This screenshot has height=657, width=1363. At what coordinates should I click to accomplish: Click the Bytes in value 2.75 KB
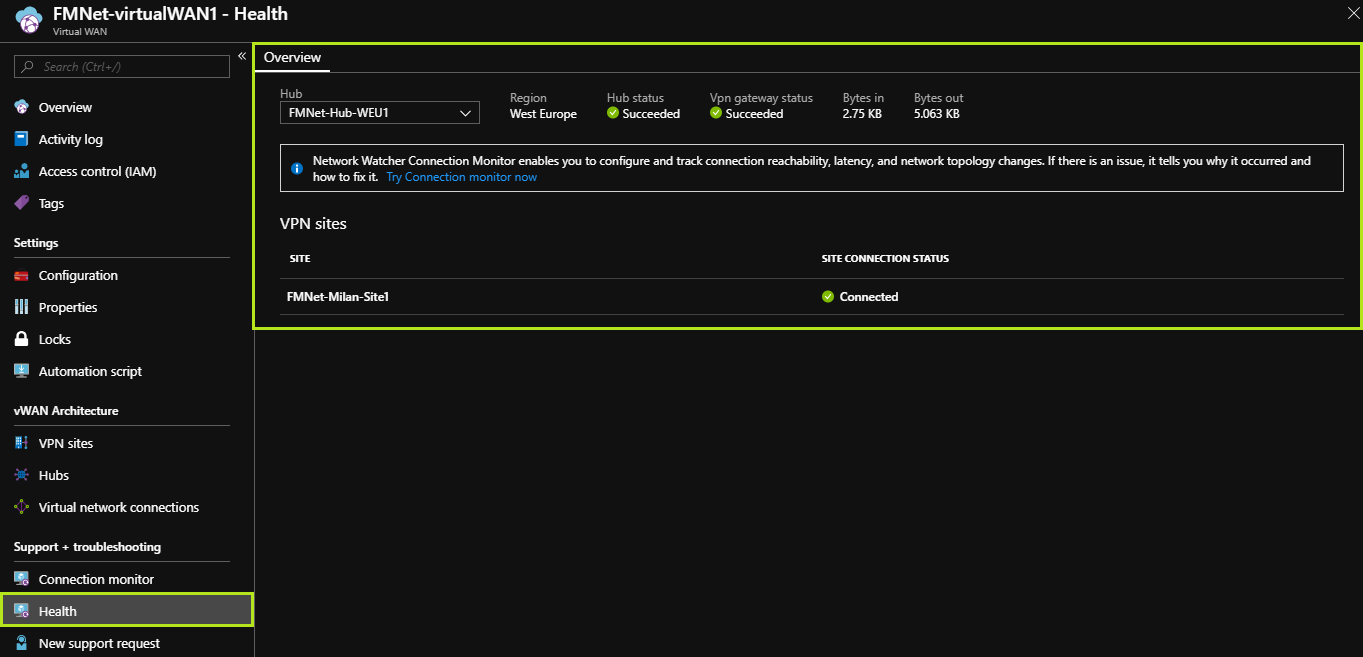(862, 114)
